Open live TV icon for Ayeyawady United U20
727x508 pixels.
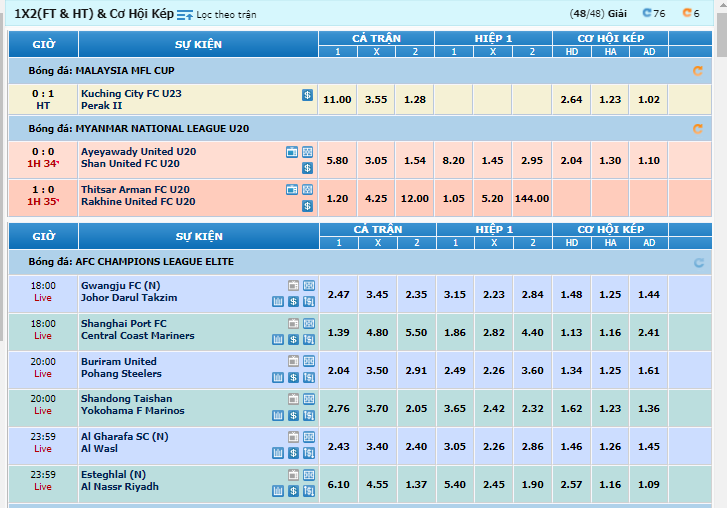click(292, 152)
